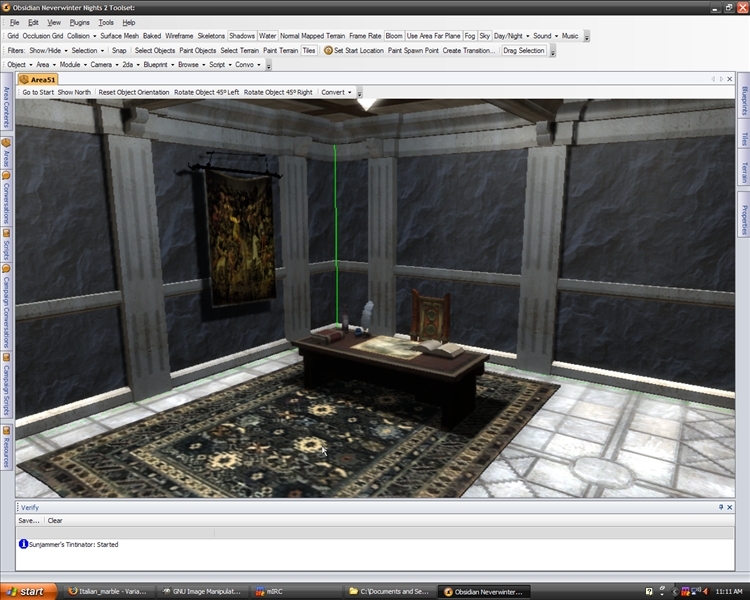The height and width of the screenshot is (600, 750).
Task: Toggle the Bloom effect button
Action: click(394, 36)
